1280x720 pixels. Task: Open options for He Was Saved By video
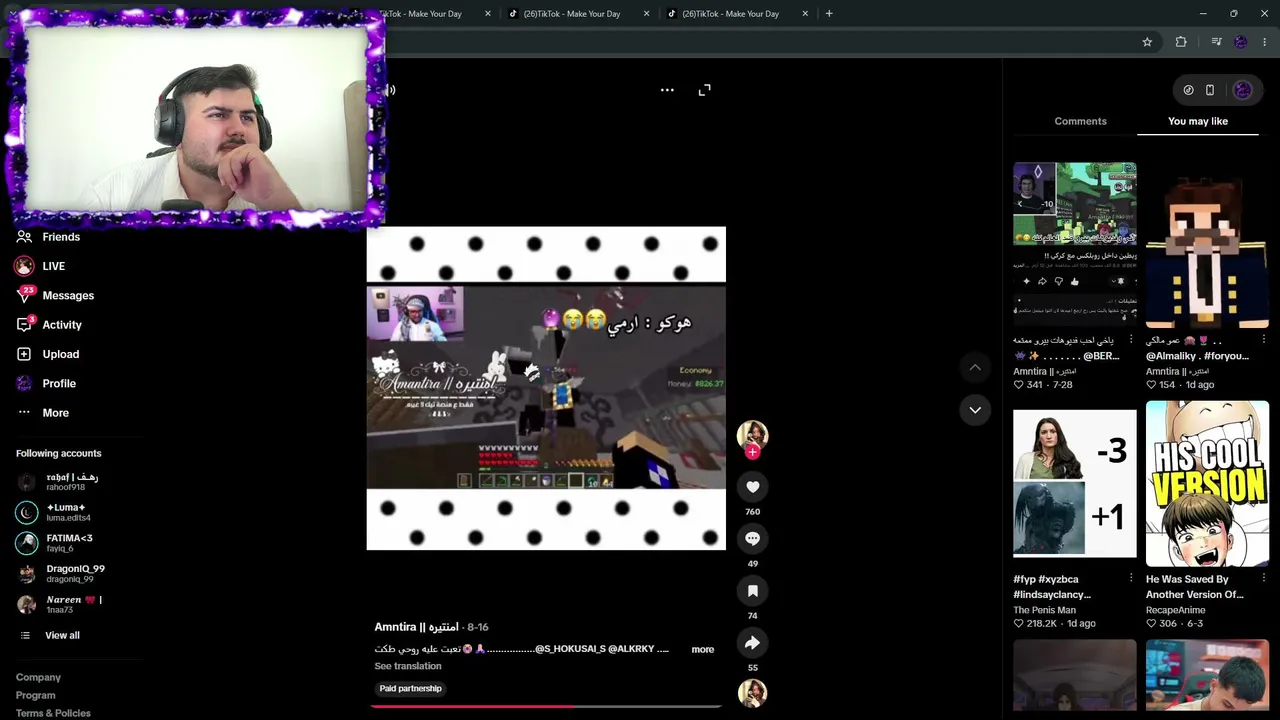pyautogui.click(x=1263, y=579)
